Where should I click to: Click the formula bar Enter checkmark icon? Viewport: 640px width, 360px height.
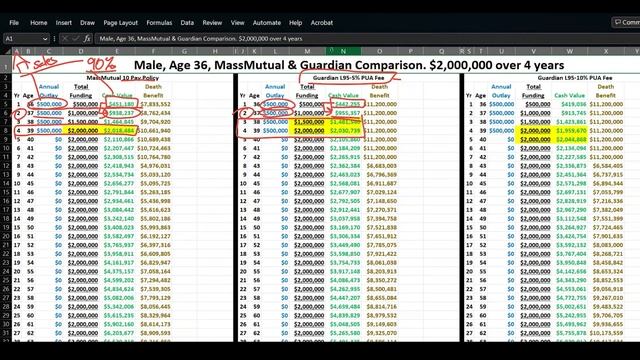point(76,39)
